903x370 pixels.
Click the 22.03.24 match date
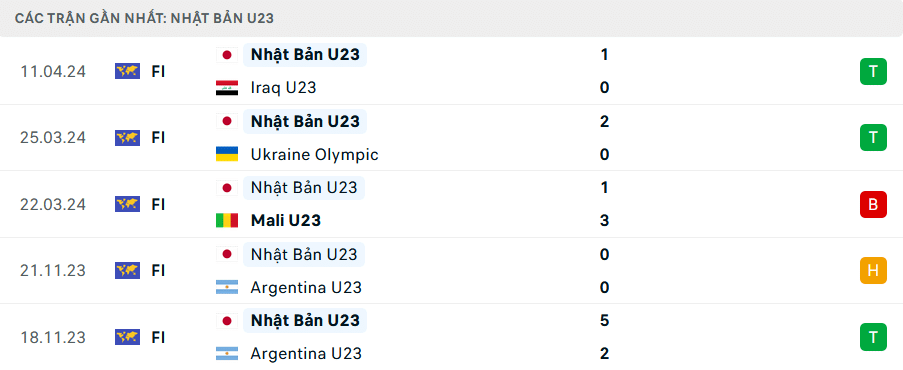point(53,205)
